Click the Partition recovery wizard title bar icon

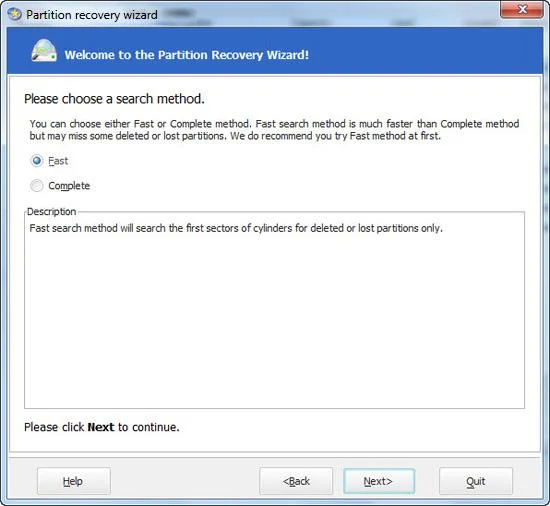[14, 14]
